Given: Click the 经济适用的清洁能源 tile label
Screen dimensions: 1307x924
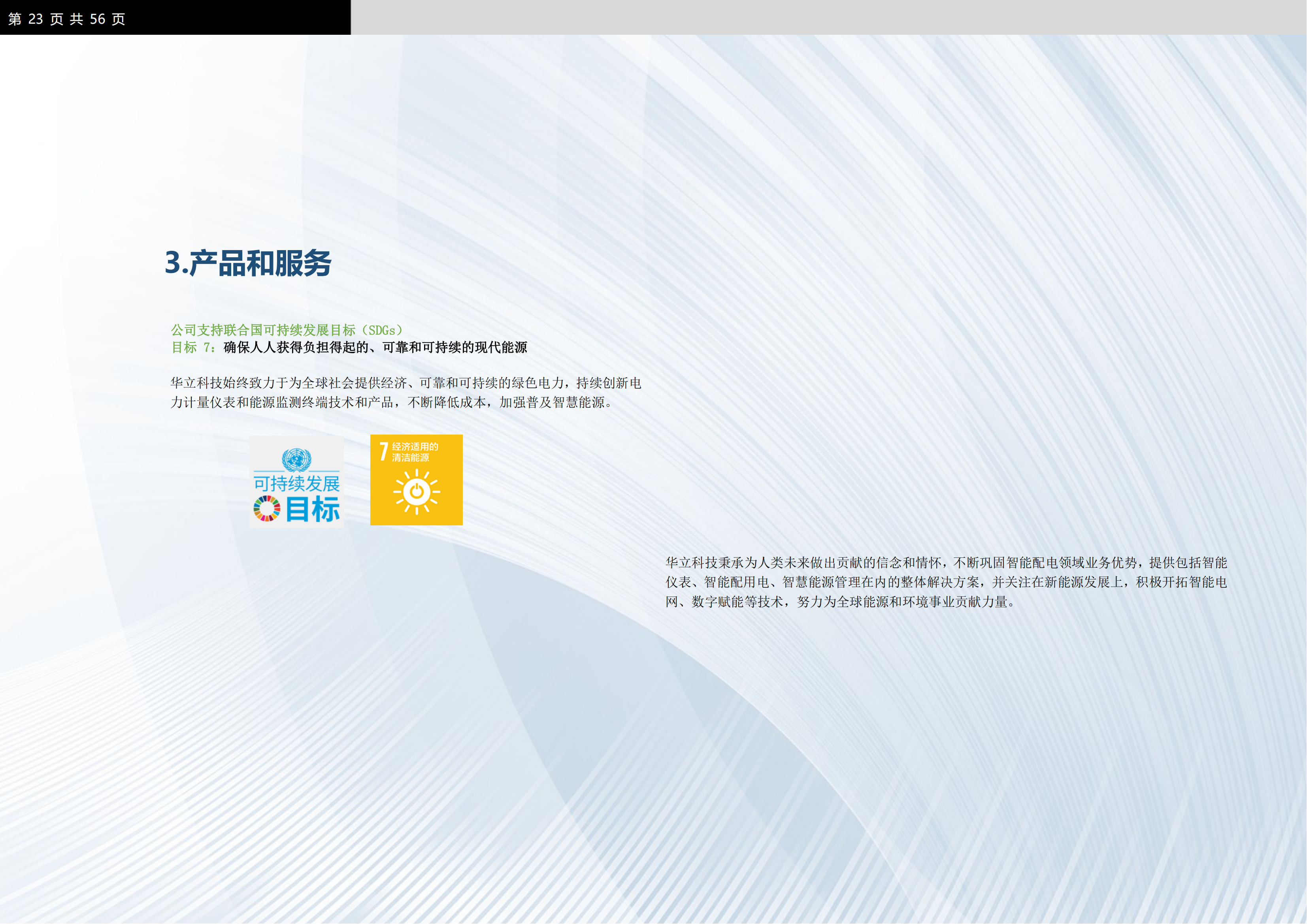Looking at the screenshot, I should pyautogui.click(x=415, y=452).
